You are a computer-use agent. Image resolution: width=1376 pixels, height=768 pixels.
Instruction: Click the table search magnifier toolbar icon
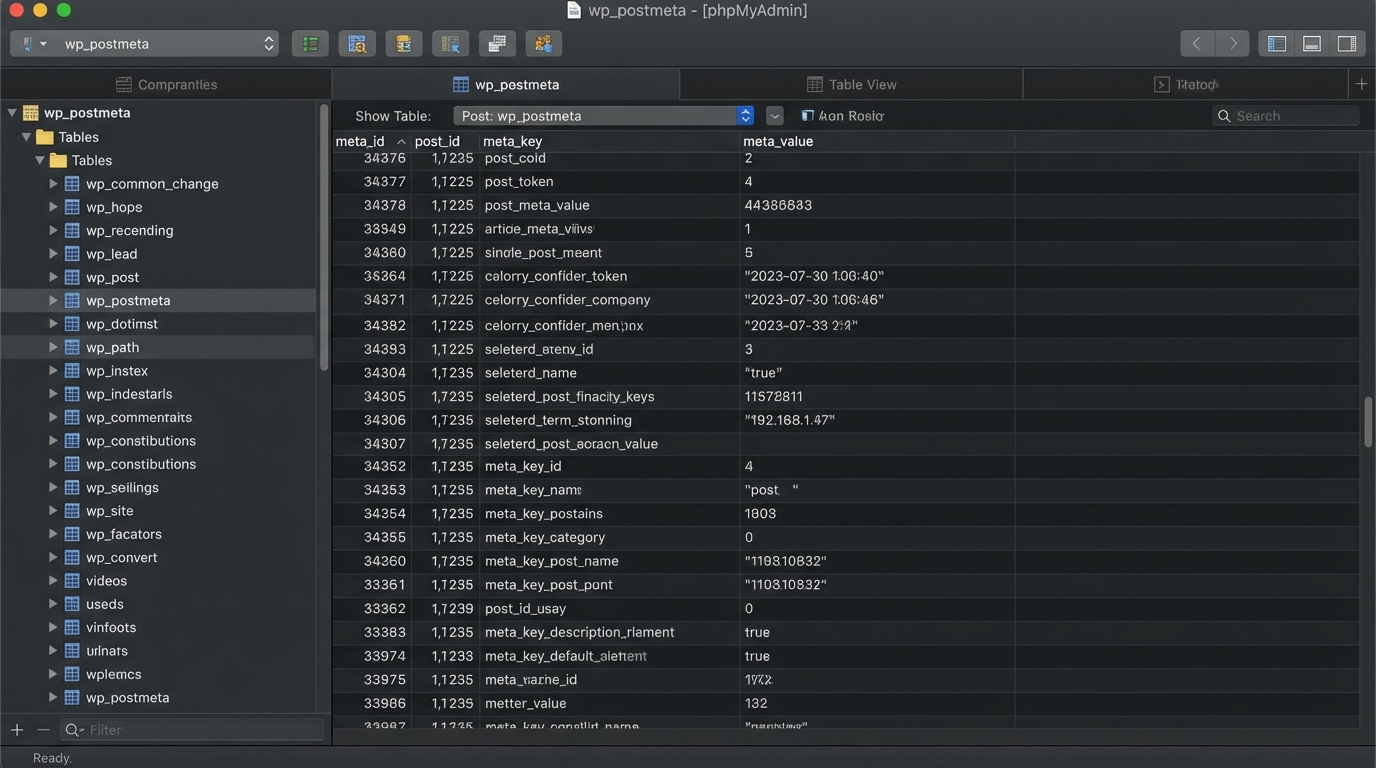(x=357, y=44)
